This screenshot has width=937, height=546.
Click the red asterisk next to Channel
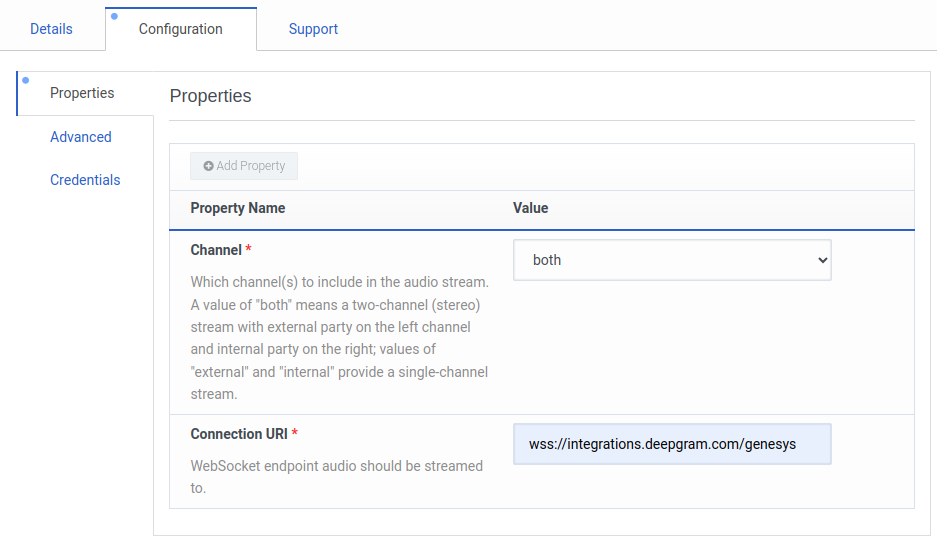coord(248,250)
